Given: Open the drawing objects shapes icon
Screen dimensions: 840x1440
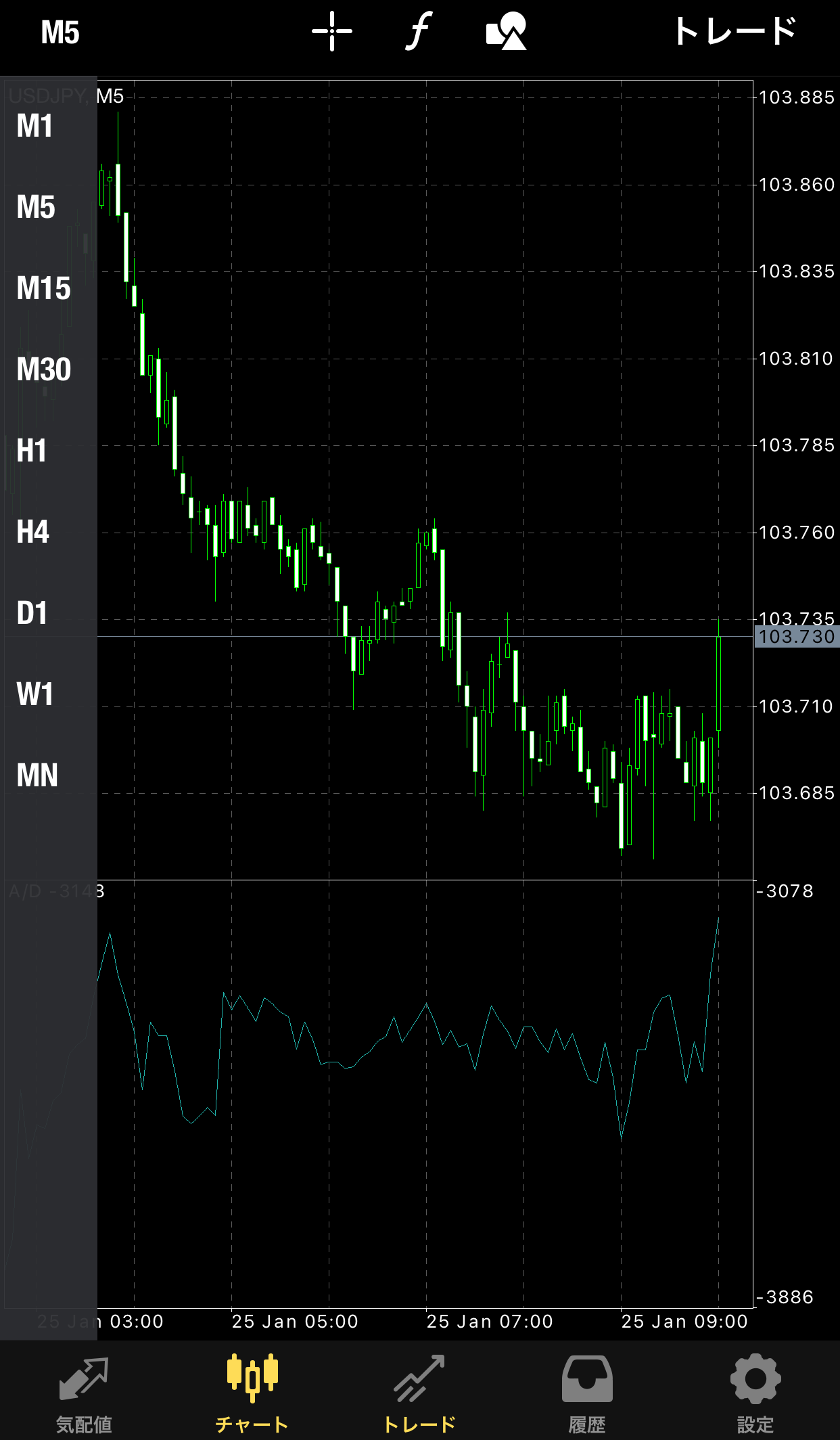Looking at the screenshot, I should point(507,31).
